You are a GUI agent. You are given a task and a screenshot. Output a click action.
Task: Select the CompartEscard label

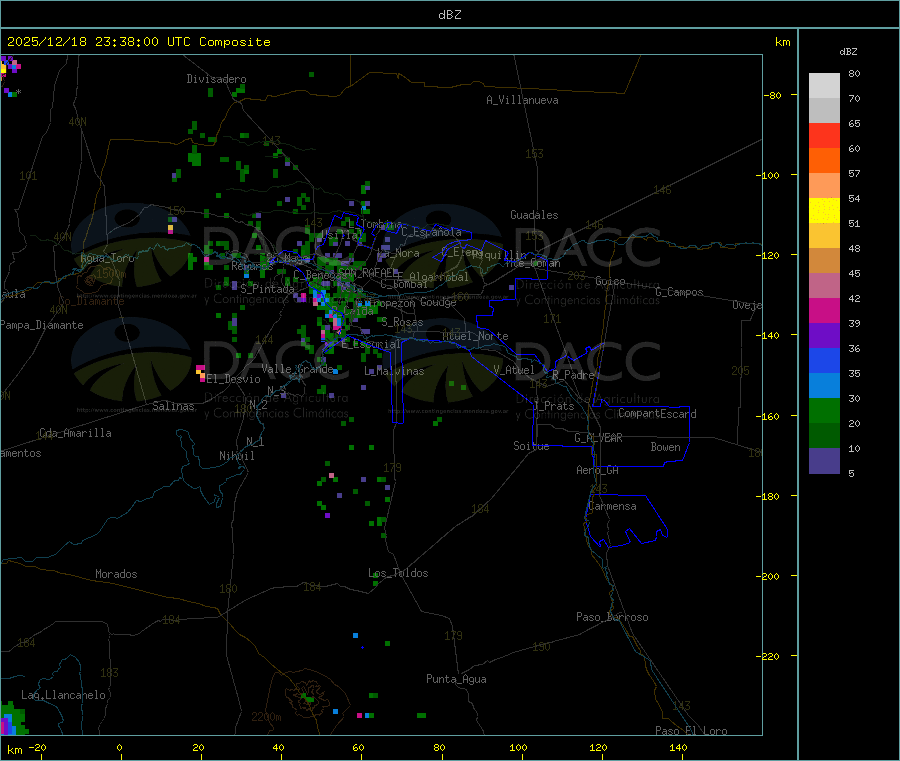click(x=658, y=414)
